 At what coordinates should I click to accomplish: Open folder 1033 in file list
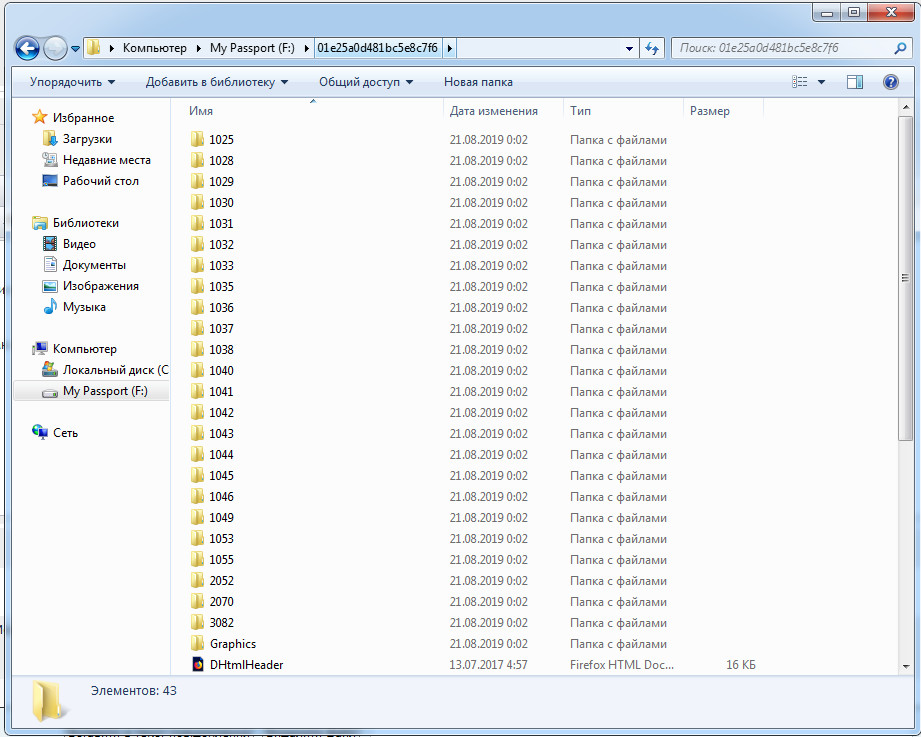(x=221, y=266)
